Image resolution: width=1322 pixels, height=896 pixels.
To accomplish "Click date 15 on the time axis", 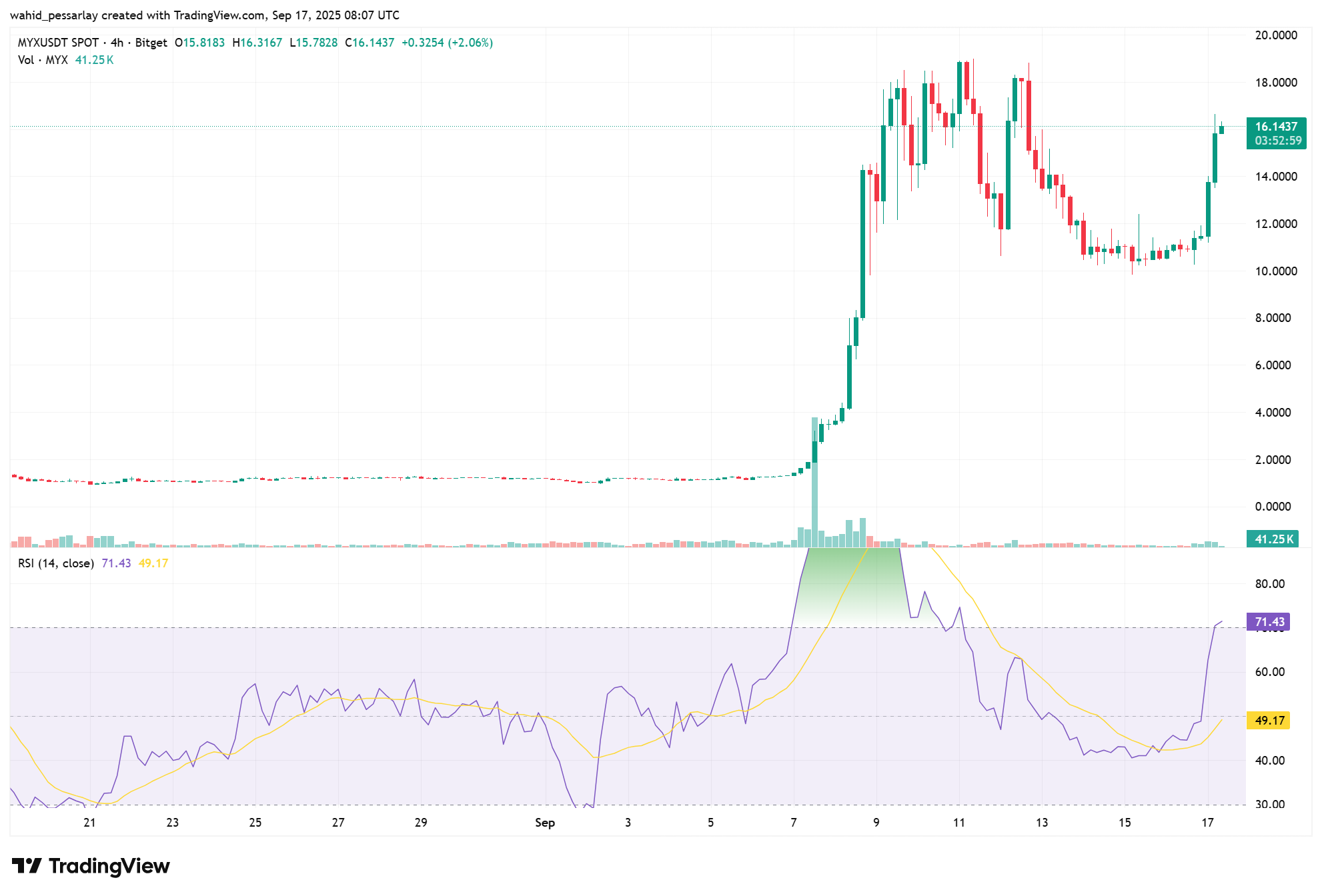I will point(1125,823).
